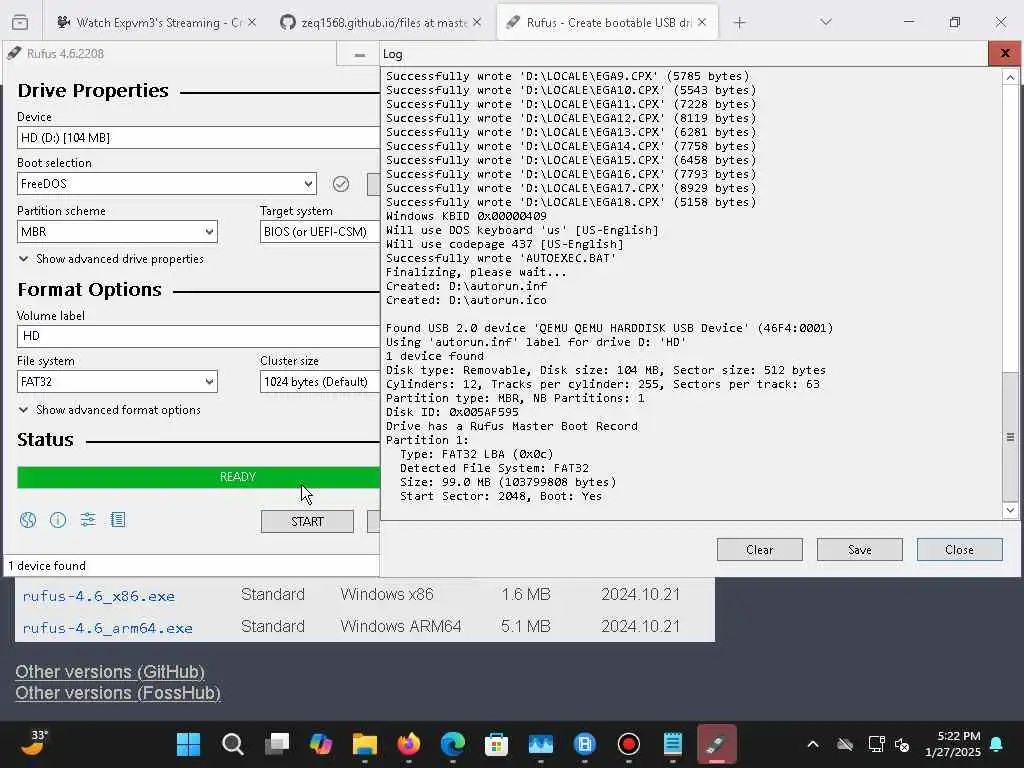
Task: Click the START button in Rufus
Action: coord(307,522)
